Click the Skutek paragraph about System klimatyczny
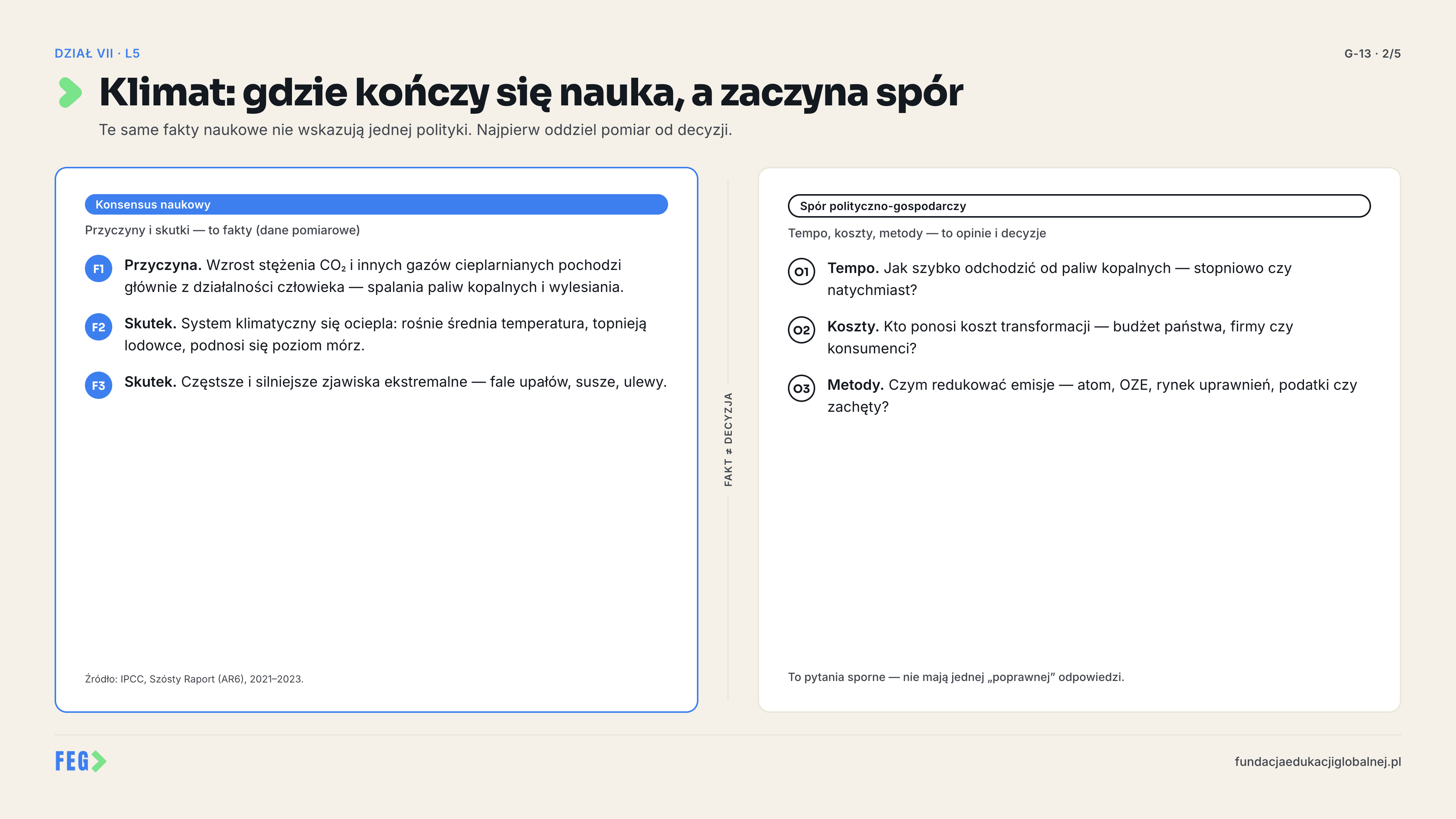 click(386, 334)
